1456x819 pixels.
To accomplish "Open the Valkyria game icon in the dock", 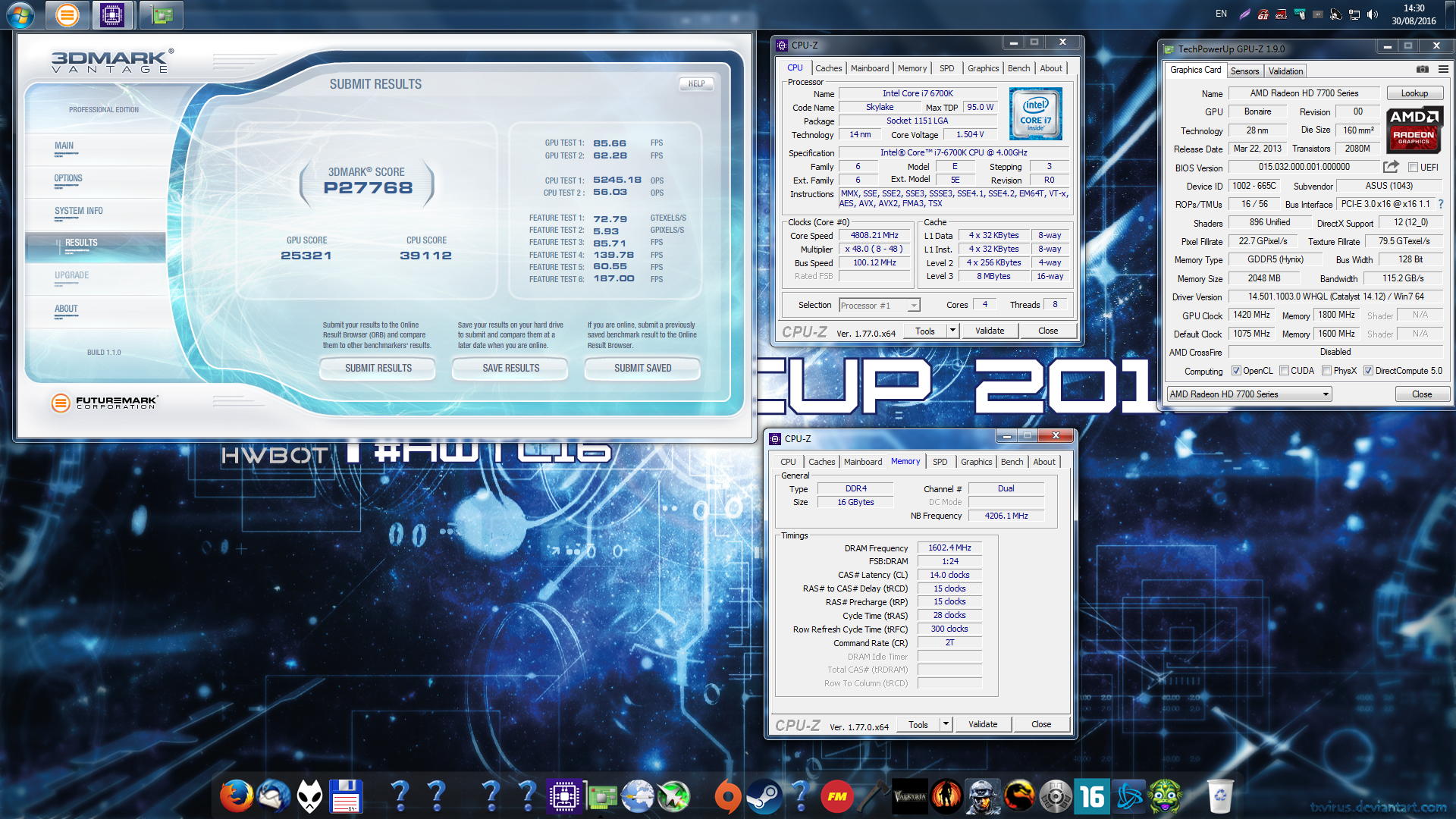I will point(909,796).
